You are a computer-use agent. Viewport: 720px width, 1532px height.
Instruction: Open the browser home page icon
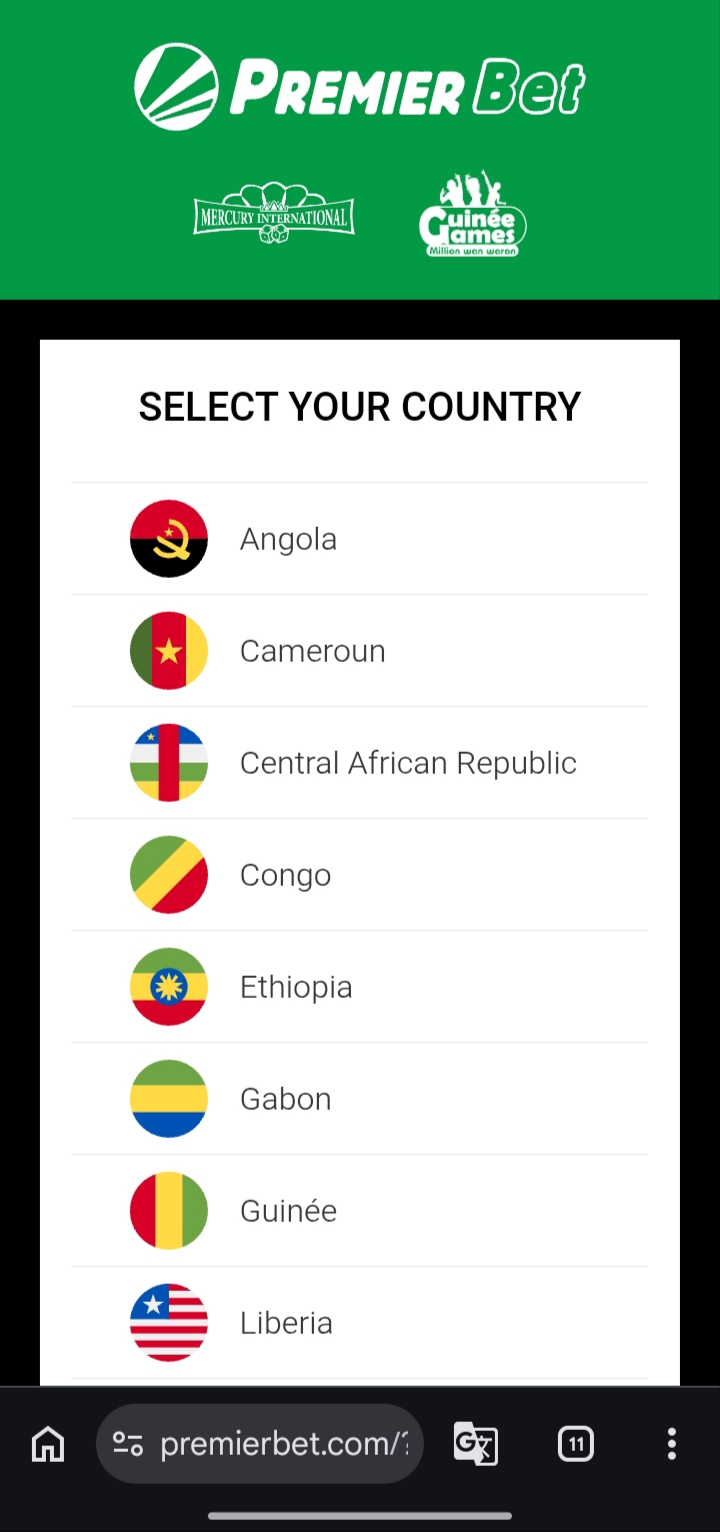point(48,1444)
